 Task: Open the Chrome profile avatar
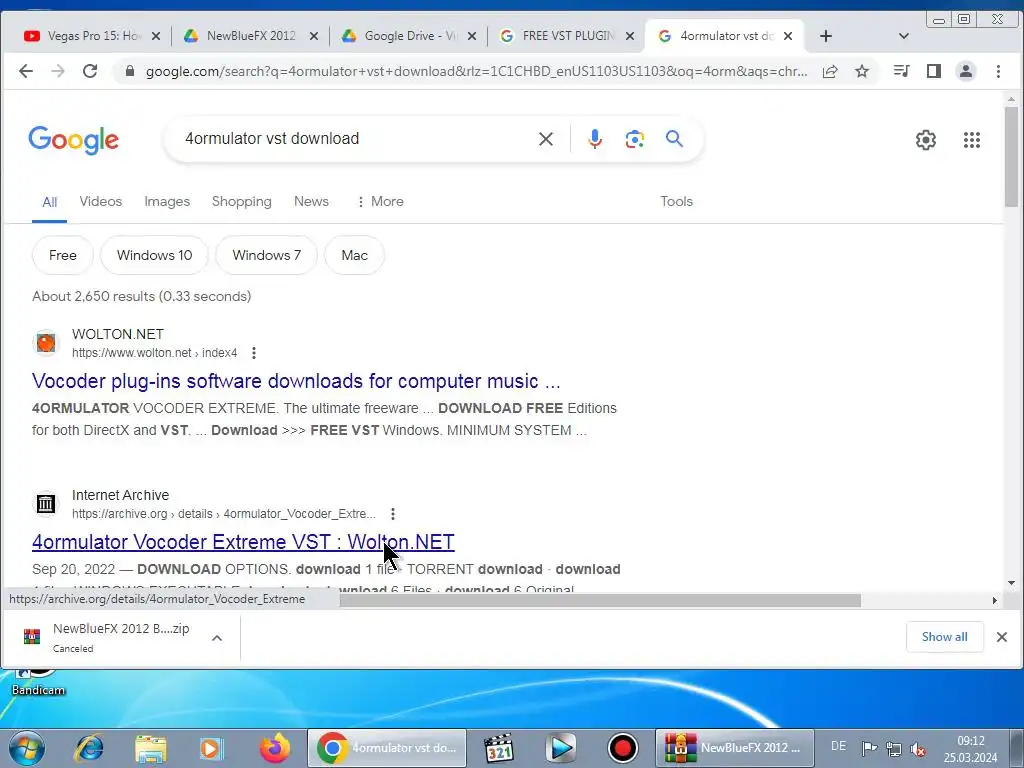click(966, 71)
